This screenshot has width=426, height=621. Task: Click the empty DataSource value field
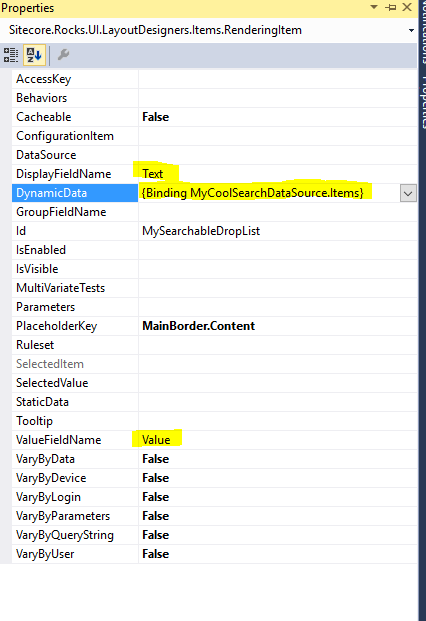click(x=278, y=155)
